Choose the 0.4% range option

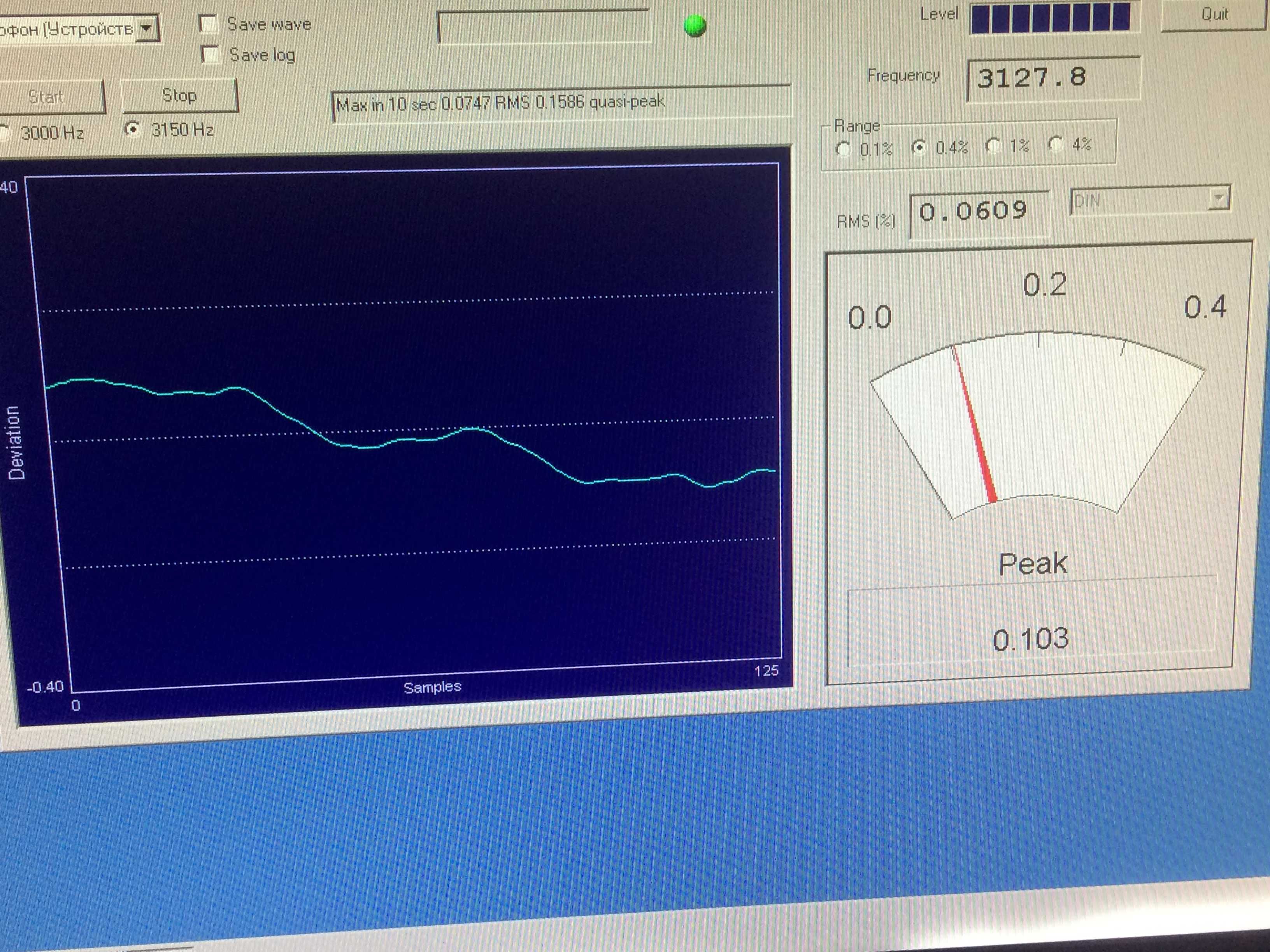tap(919, 147)
